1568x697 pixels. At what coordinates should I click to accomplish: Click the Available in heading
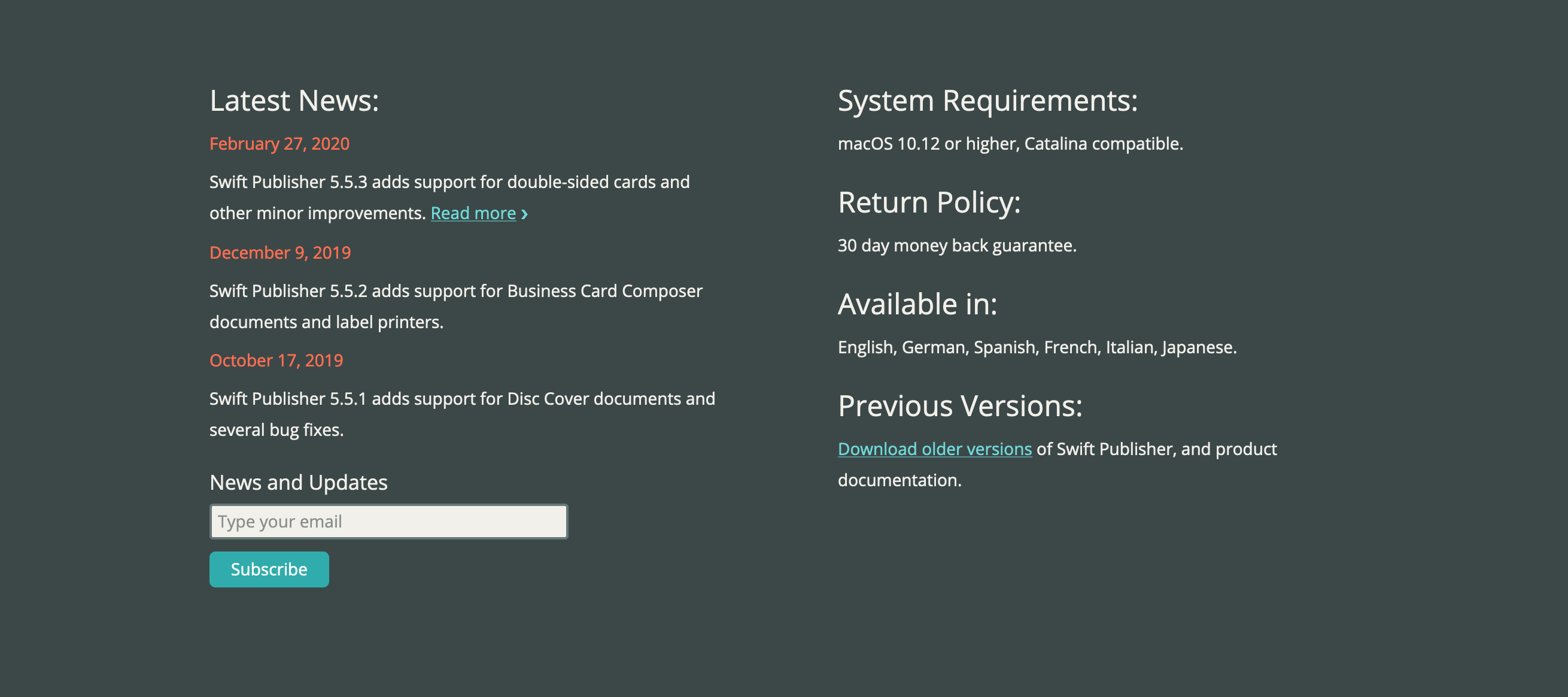[x=917, y=304]
